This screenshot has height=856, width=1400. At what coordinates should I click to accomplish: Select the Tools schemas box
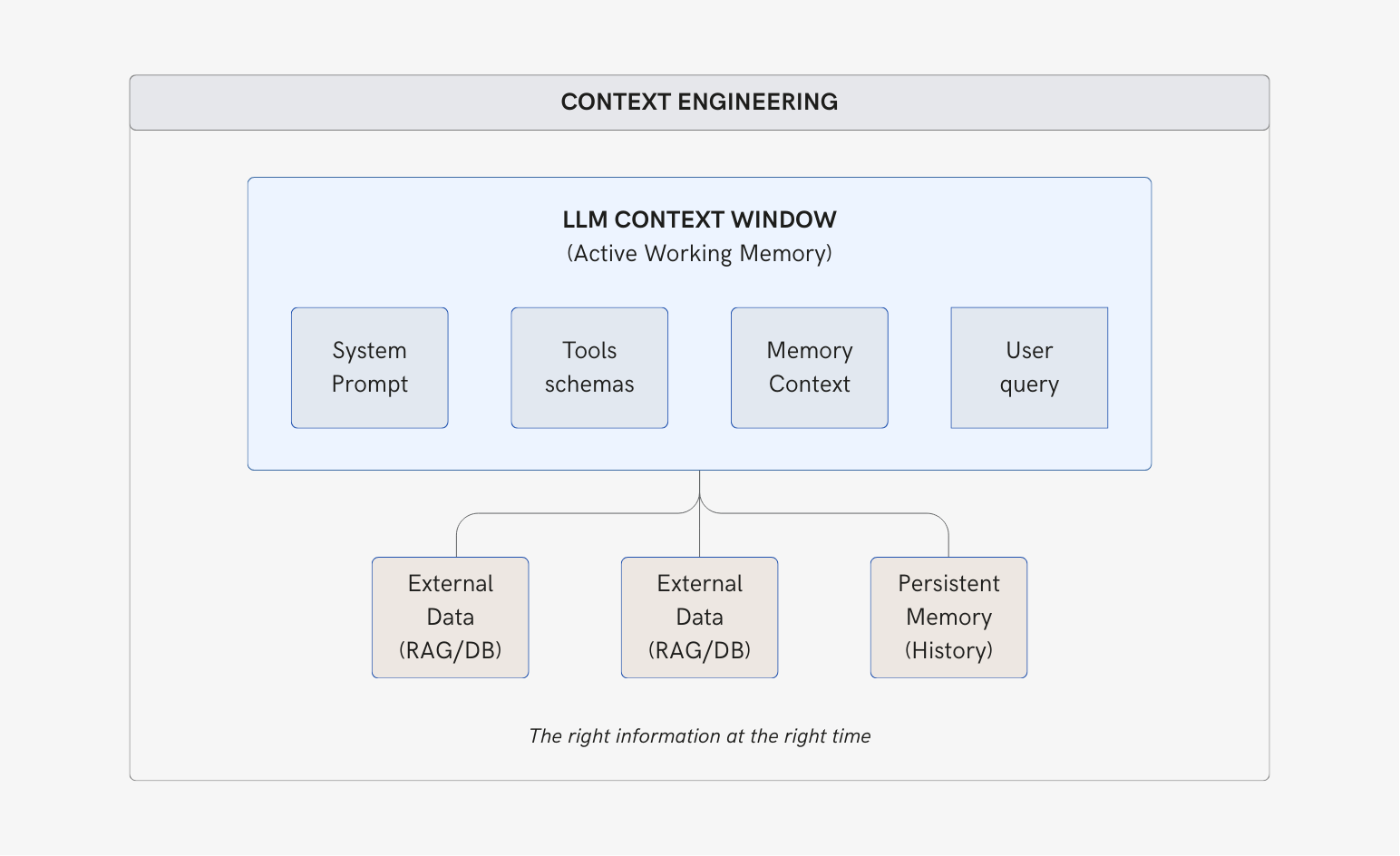click(589, 367)
